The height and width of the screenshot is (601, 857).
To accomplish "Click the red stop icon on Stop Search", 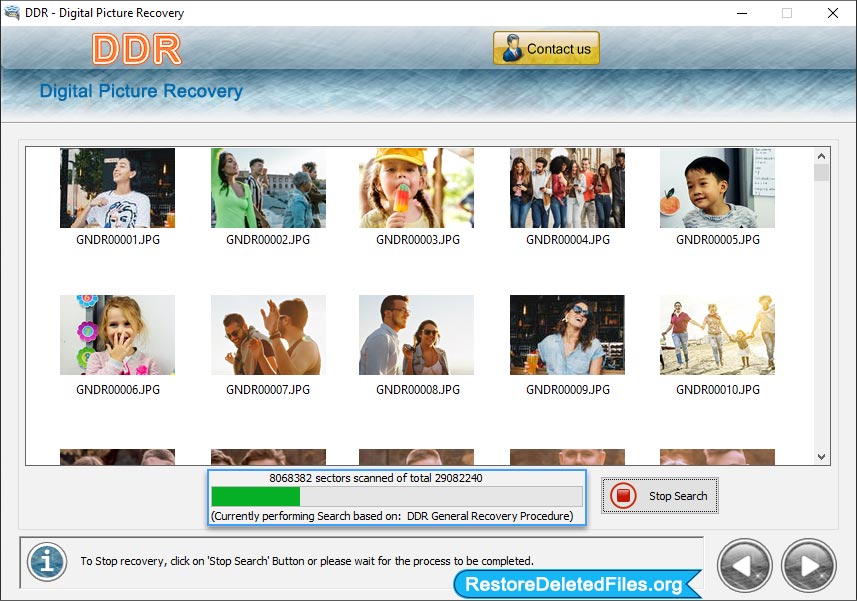I will (623, 496).
